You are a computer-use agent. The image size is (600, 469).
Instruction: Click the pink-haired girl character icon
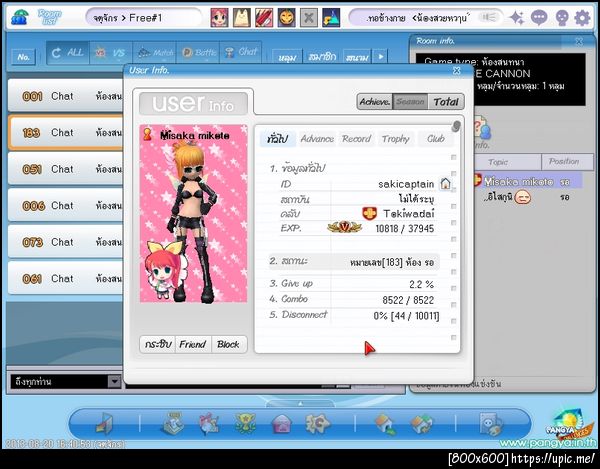219,18
